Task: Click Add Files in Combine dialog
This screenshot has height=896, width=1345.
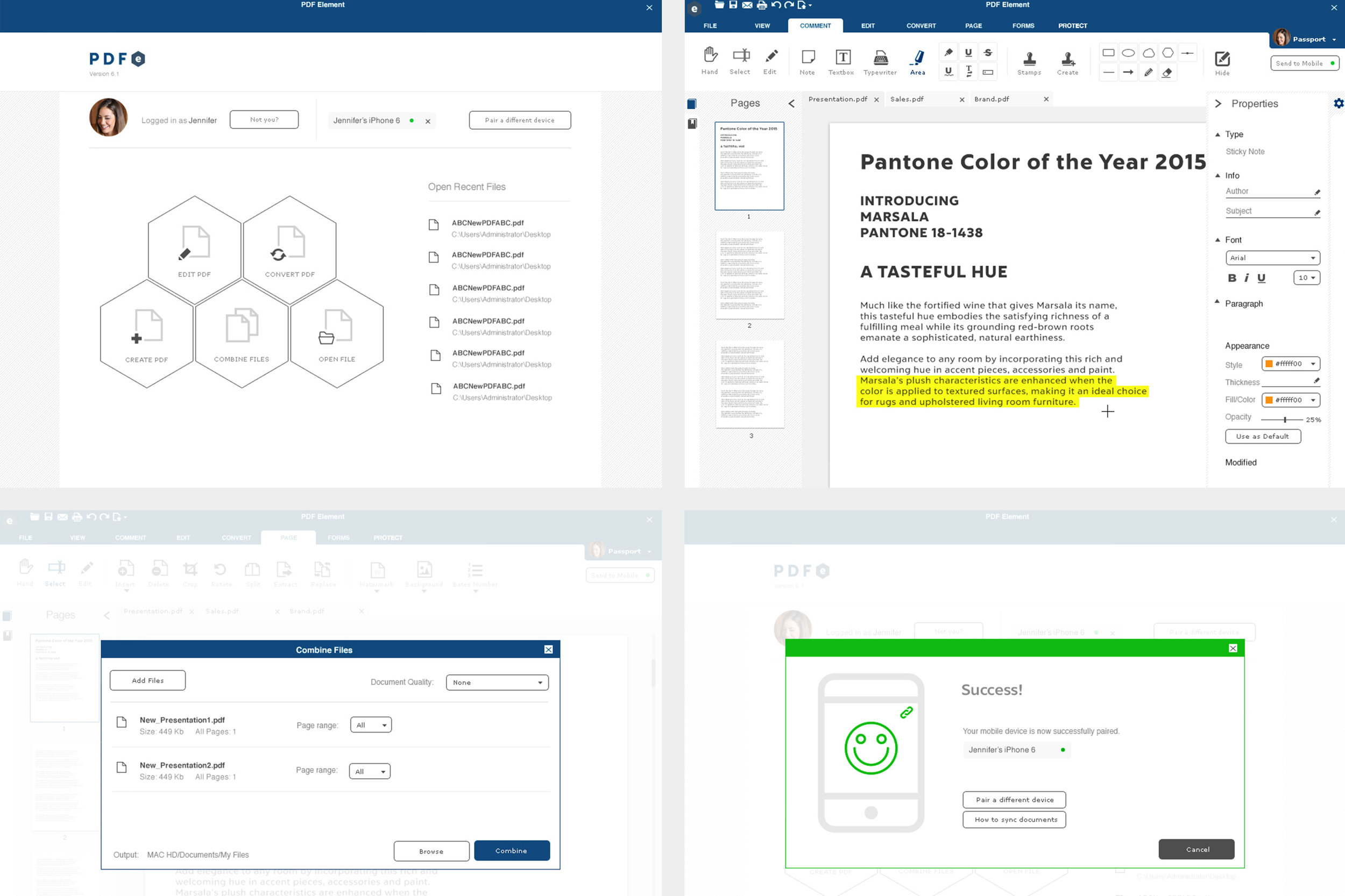Action: click(x=147, y=680)
